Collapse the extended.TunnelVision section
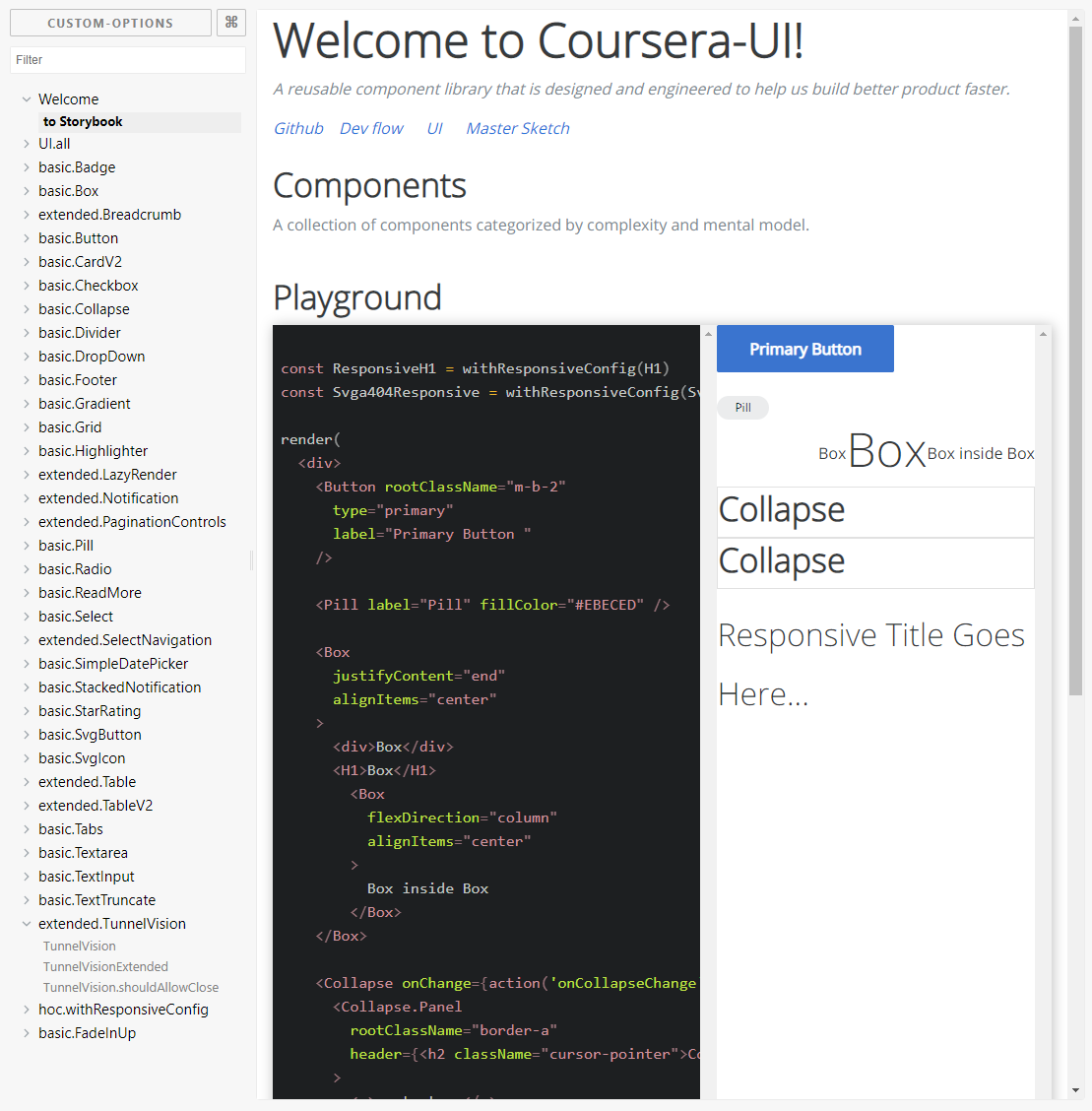This screenshot has width=1092, height=1111. [112, 924]
